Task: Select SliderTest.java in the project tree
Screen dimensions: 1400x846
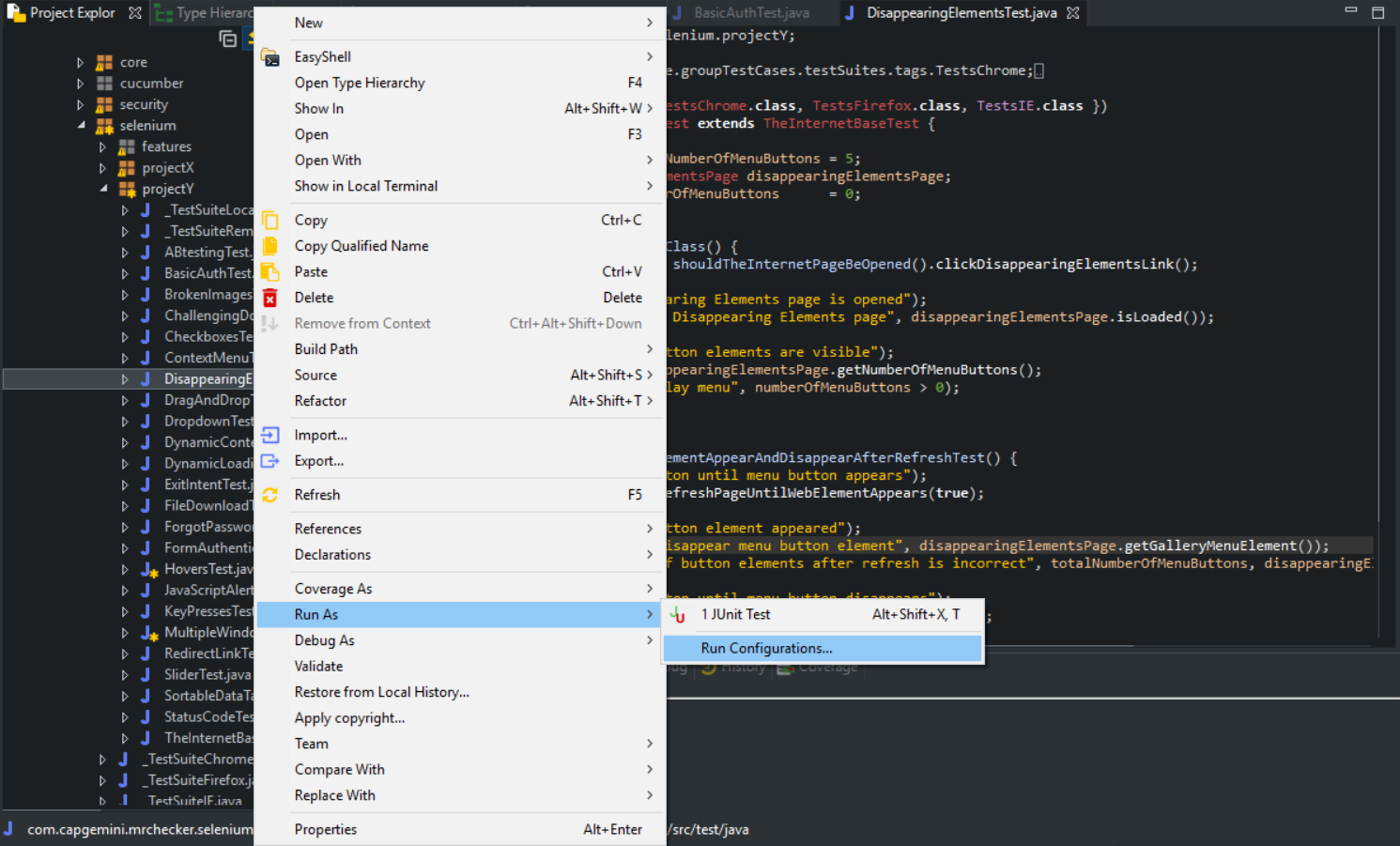Action: pos(208,675)
